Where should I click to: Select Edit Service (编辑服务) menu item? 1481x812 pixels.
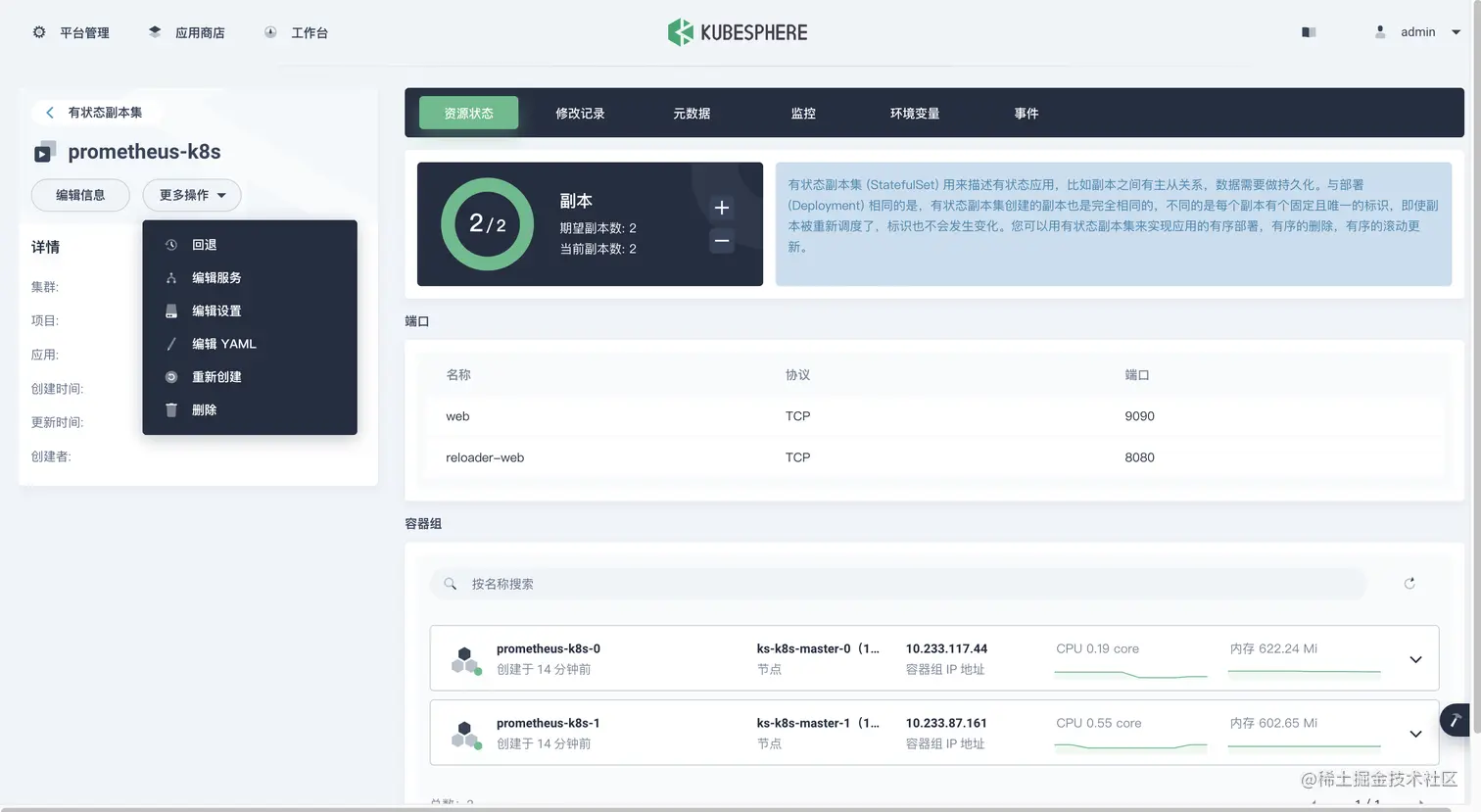[x=250, y=278]
